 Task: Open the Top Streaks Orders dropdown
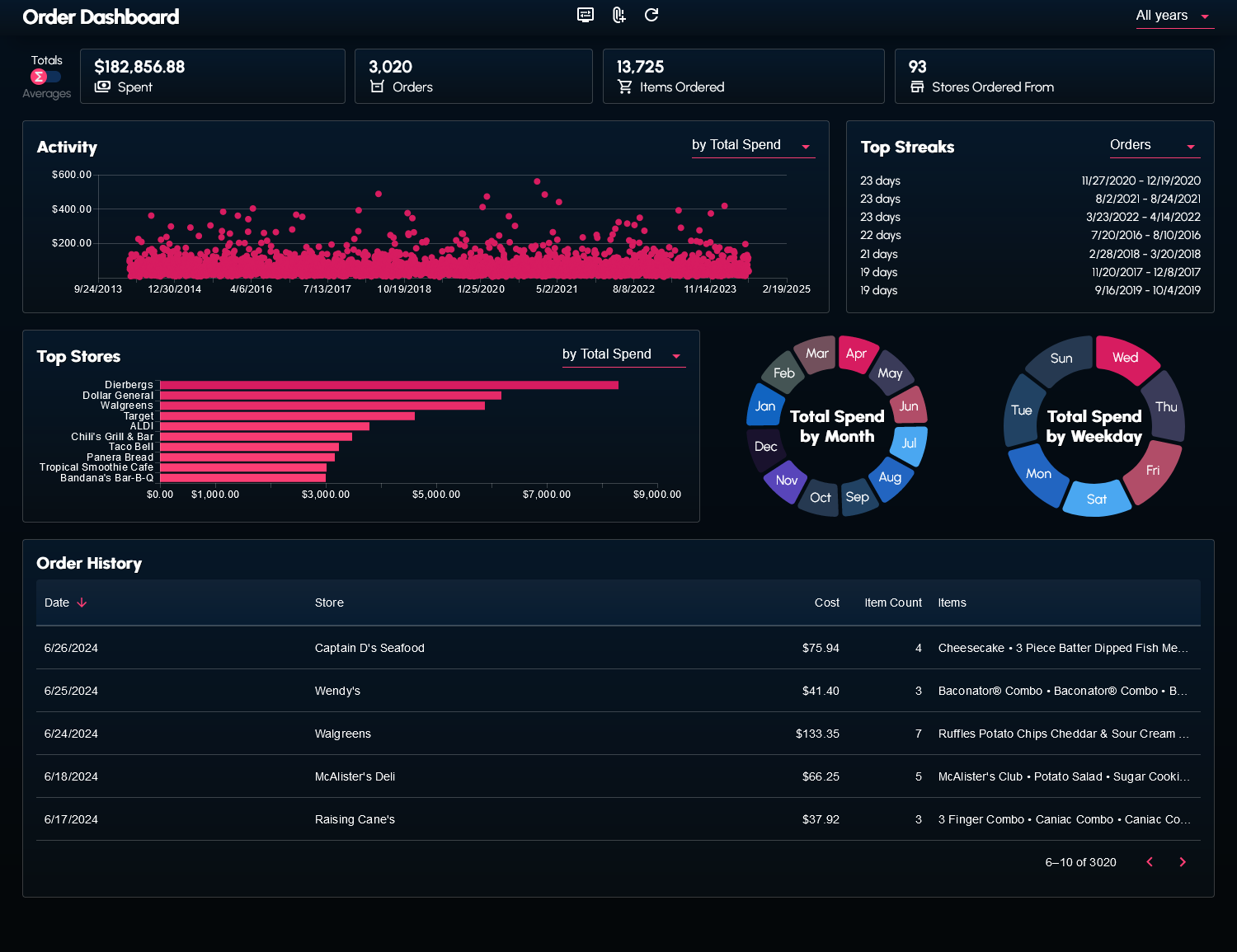1154,145
